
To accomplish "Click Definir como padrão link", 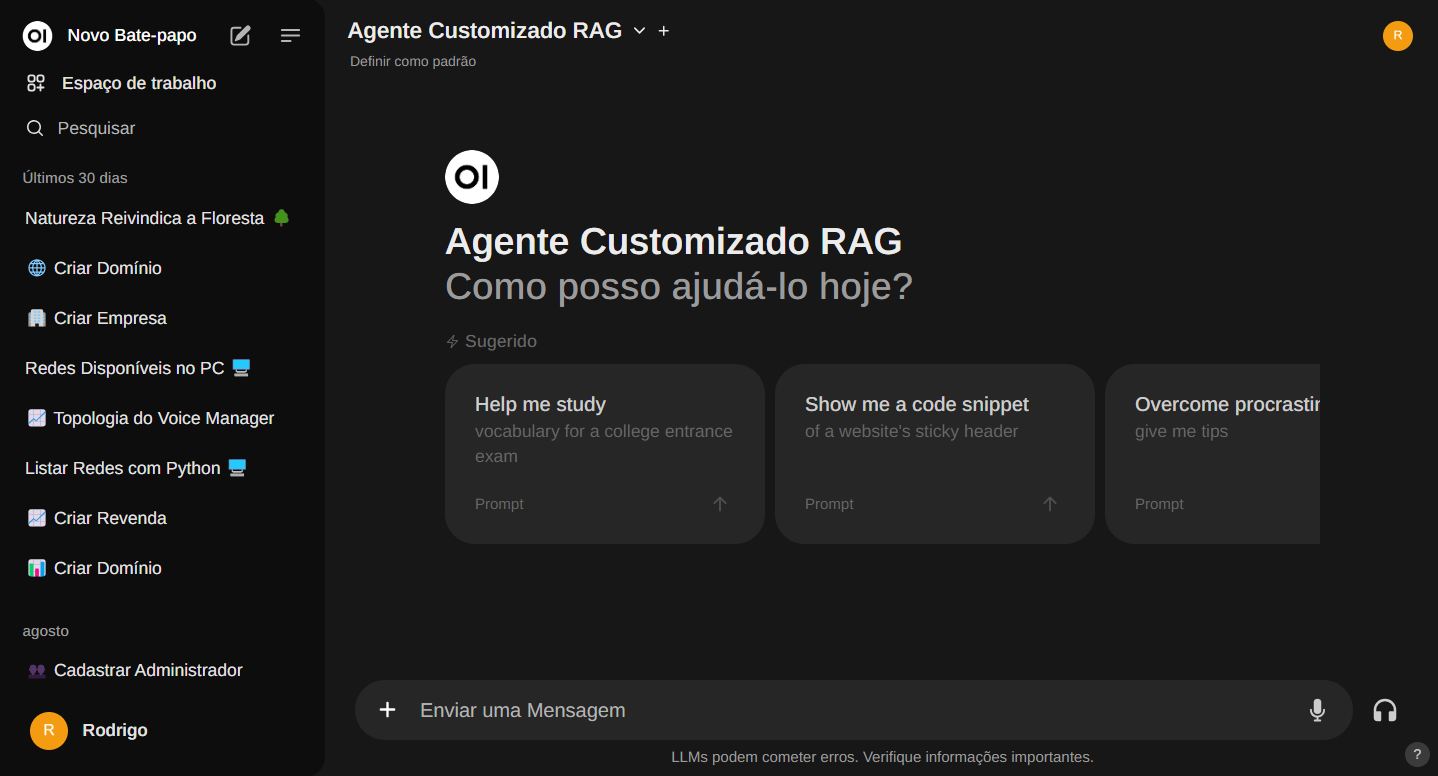I will click(413, 61).
